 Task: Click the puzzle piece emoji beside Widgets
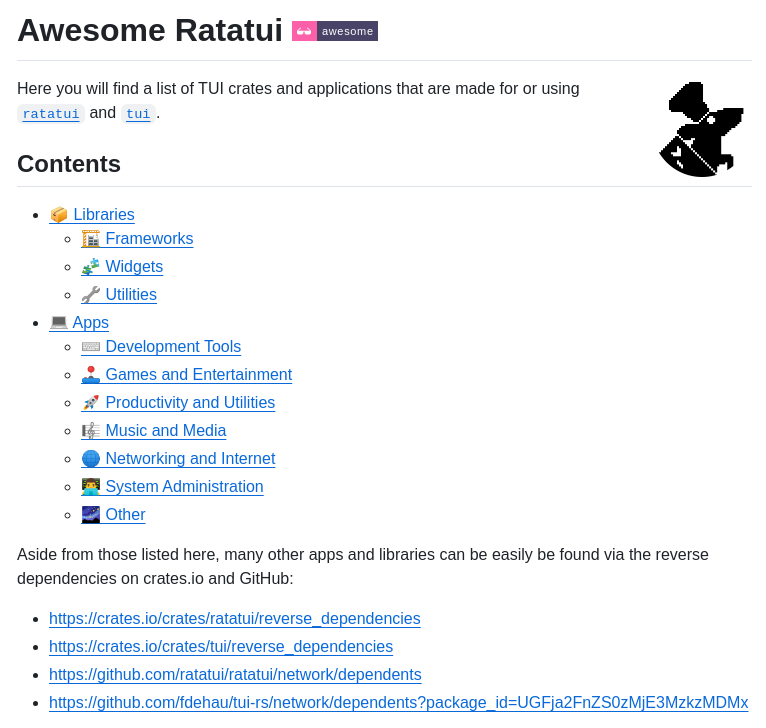click(x=91, y=266)
